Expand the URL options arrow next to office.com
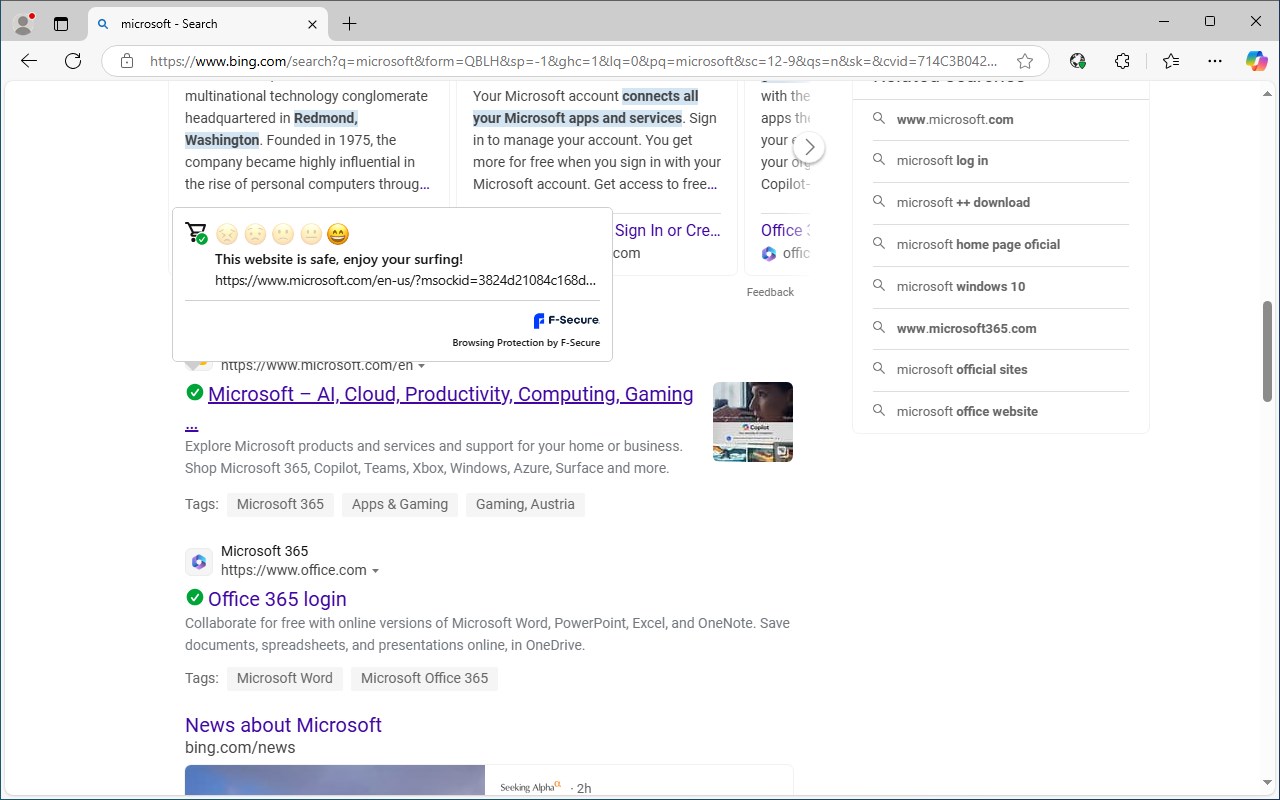This screenshot has height=800, width=1280. (x=376, y=570)
